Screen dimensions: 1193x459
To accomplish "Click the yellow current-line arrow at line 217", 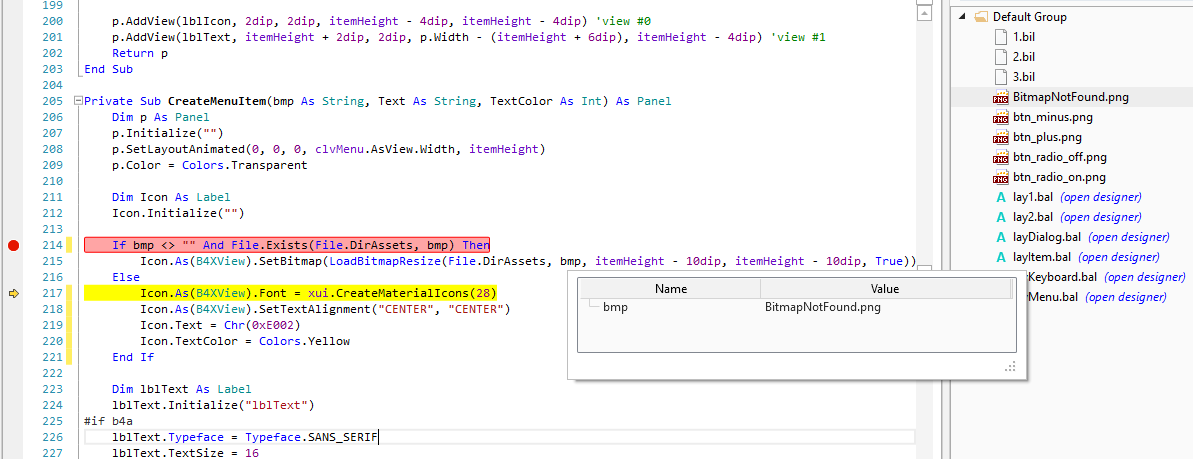I will [14, 293].
